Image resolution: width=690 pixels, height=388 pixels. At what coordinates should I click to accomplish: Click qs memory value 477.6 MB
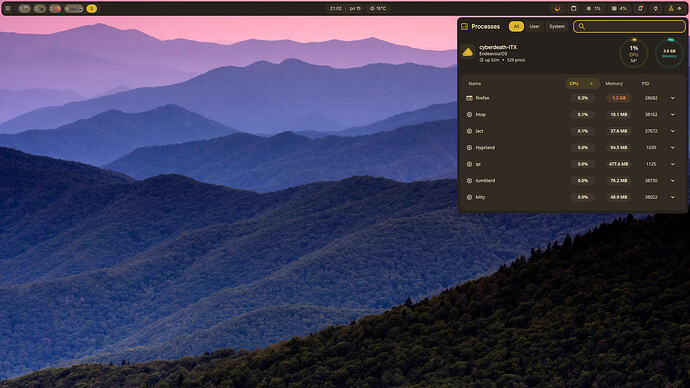[619, 164]
